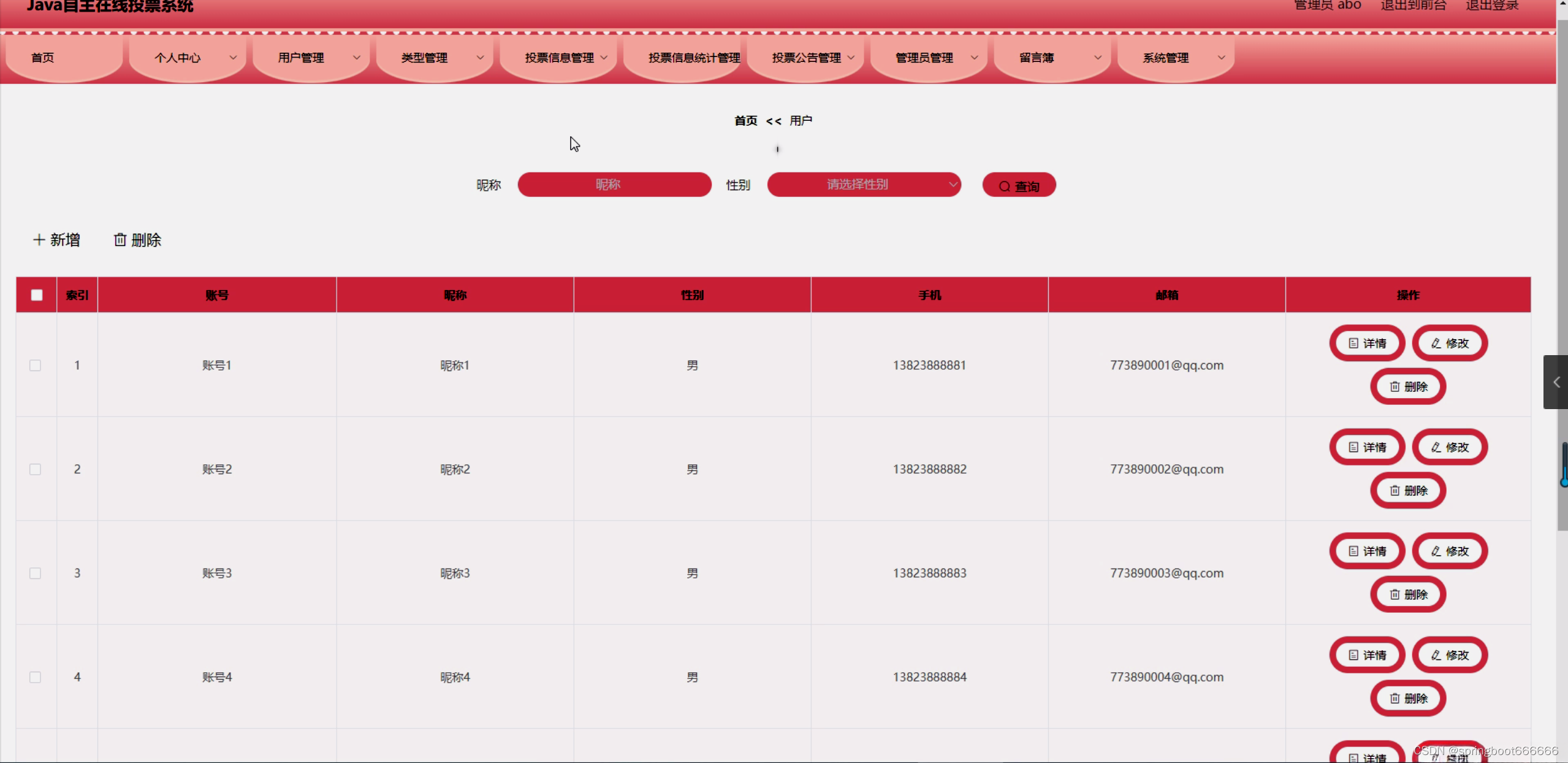The height and width of the screenshot is (763, 1568).
Task: Check the checkbox for row 账号1
Action: tap(36, 366)
